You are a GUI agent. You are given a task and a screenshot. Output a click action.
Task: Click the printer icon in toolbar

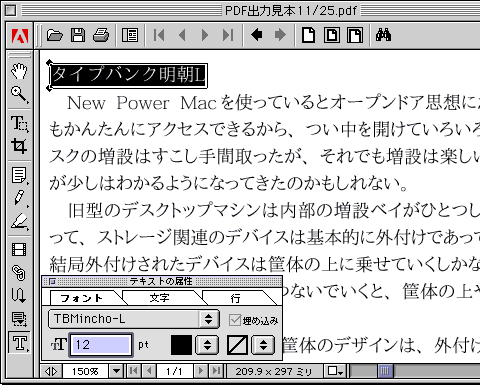(x=101, y=35)
